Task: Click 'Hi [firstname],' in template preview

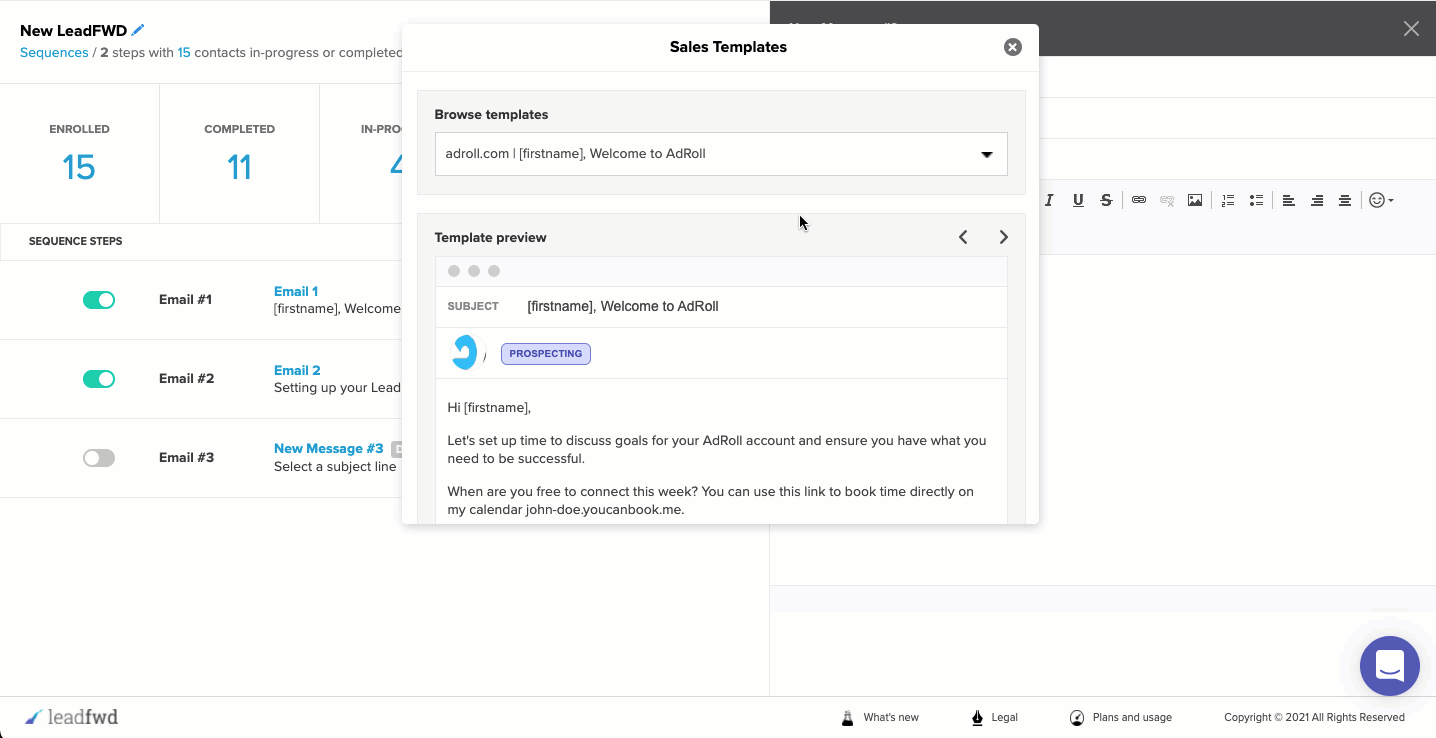Action: (x=489, y=407)
